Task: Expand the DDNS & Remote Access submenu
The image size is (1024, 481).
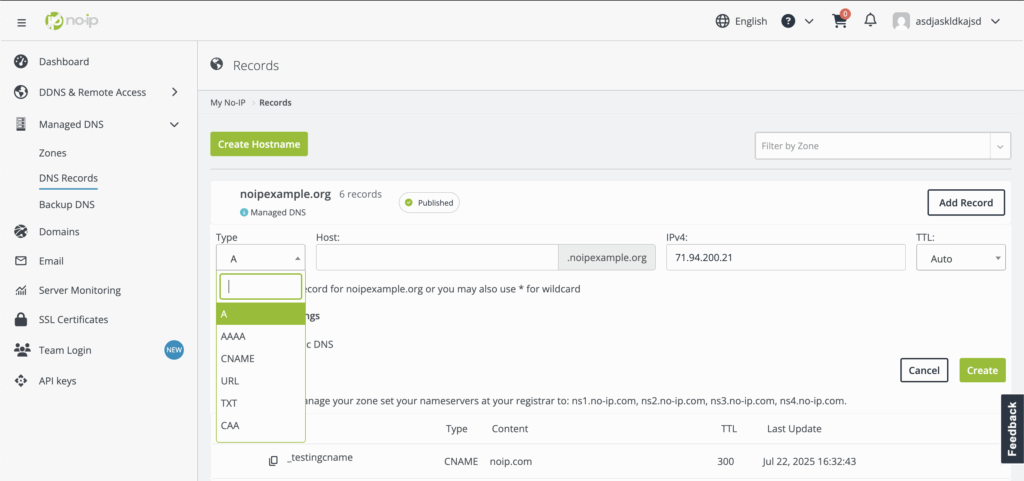Action: [x=174, y=92]
